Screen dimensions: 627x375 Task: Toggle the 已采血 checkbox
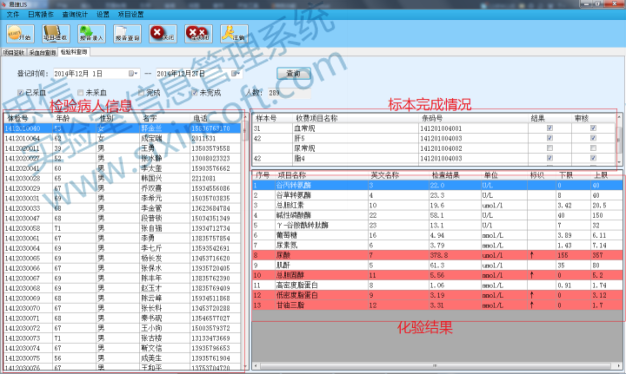(20, 93)
